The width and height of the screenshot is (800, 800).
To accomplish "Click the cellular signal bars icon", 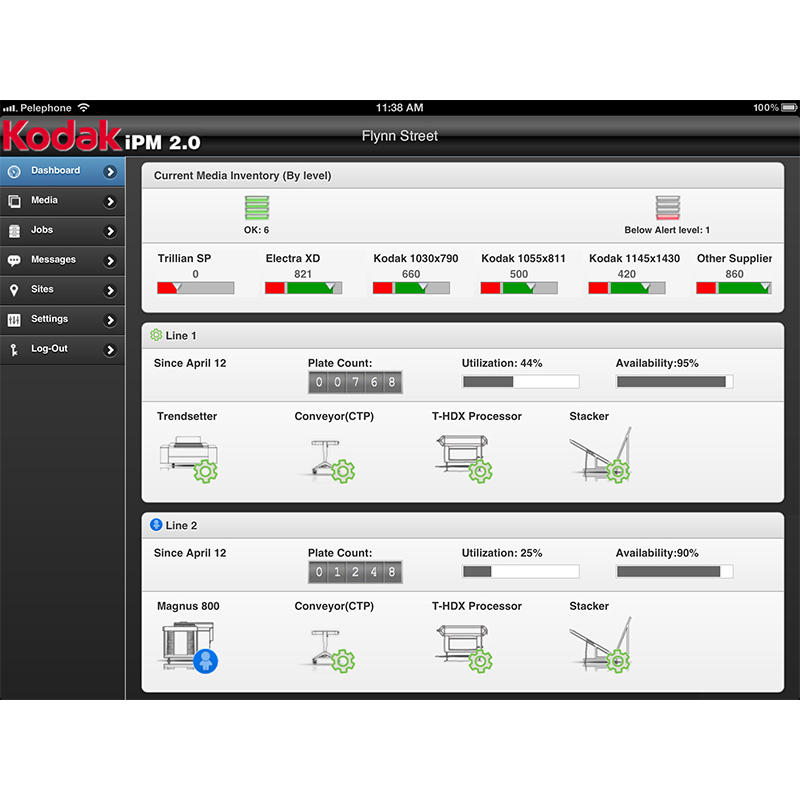I will pos(10,108).
